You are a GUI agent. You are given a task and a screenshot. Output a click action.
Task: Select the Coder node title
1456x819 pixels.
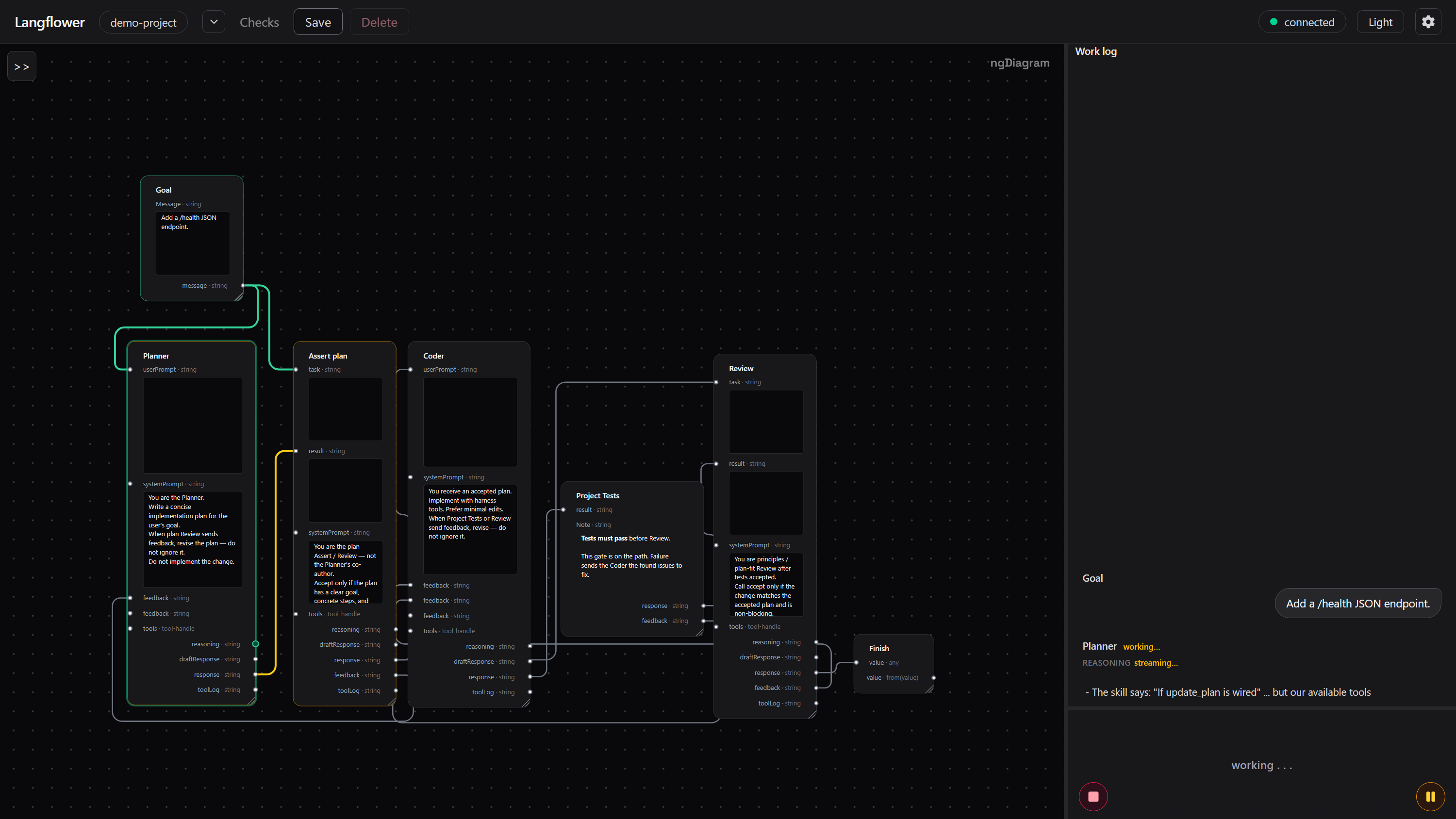point(433,356)
